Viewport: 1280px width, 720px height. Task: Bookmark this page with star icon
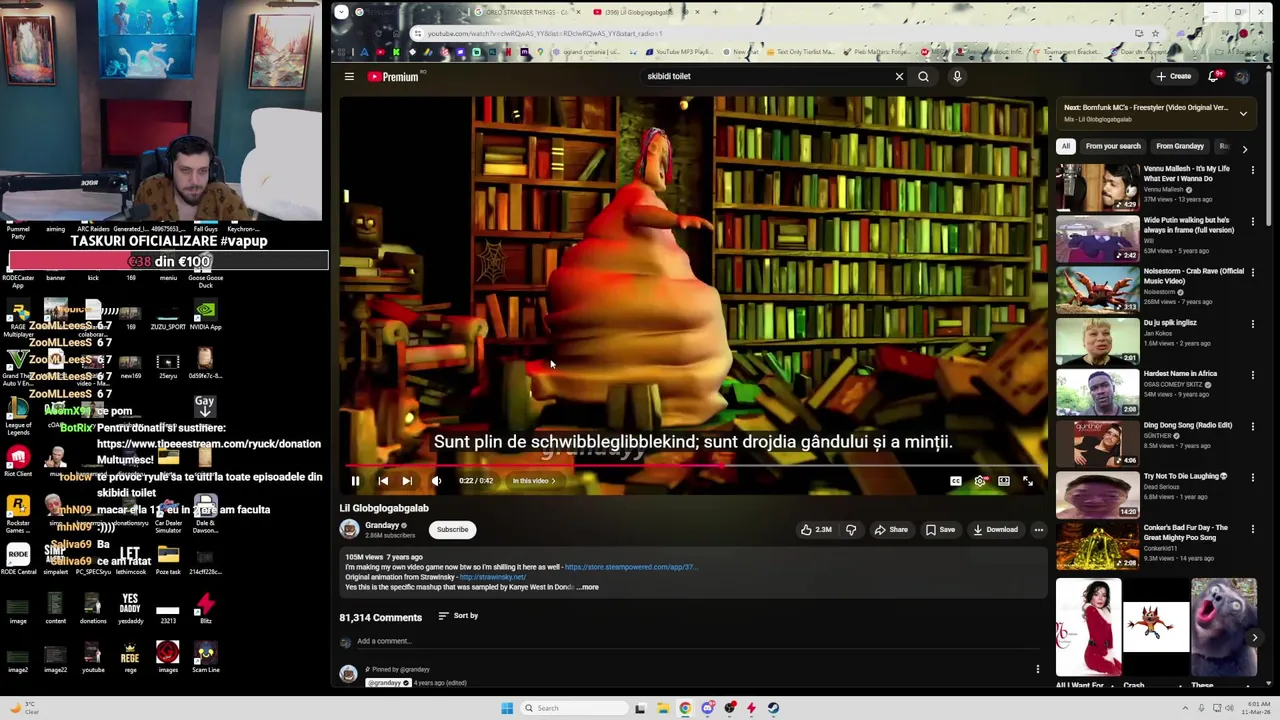click(x=1155, y=33)
